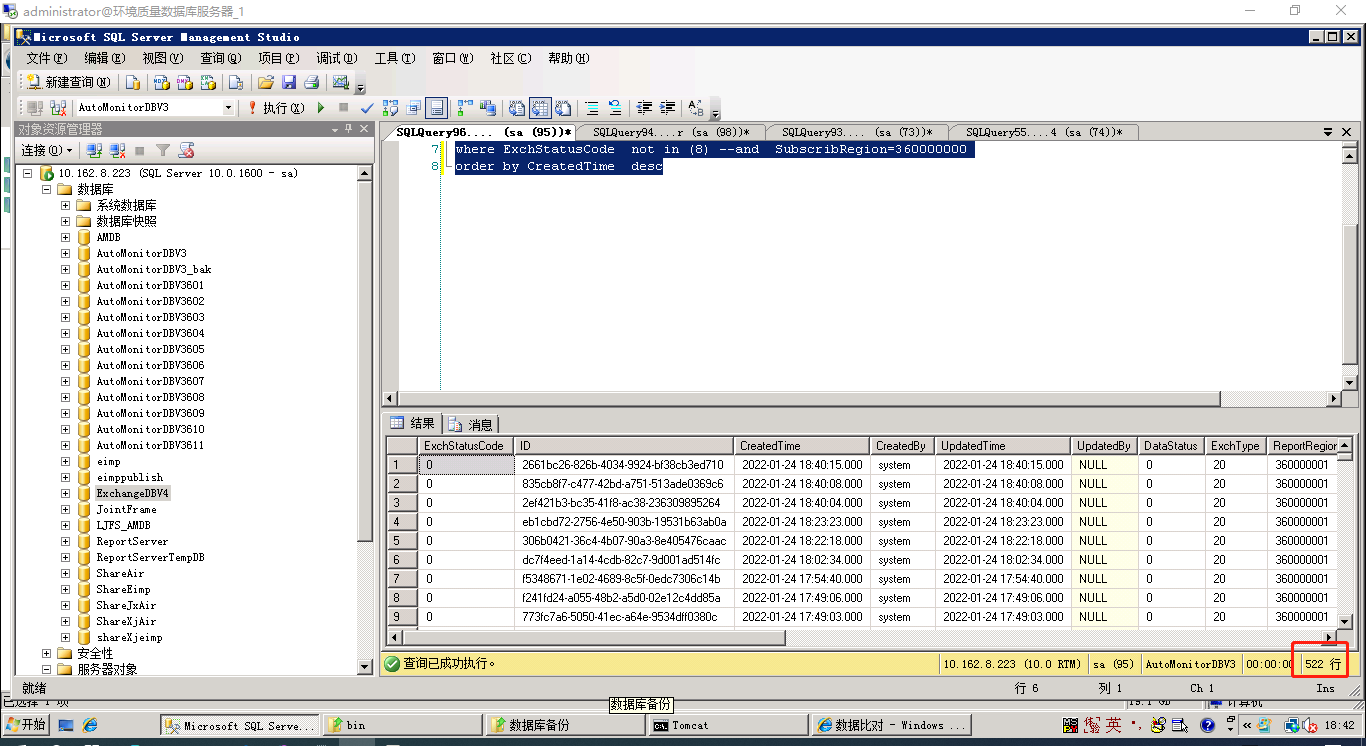Open the Query Options icon

pos(414,107)
